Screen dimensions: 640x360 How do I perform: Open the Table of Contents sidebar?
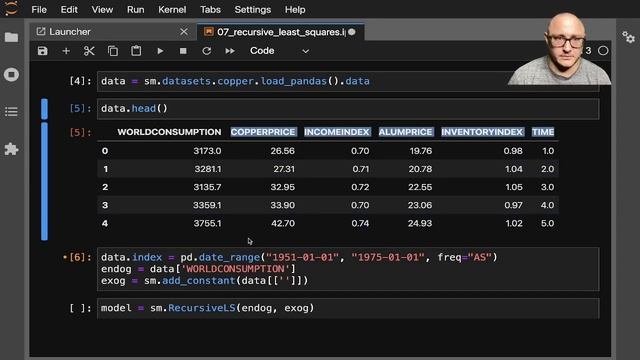point(11,112)
